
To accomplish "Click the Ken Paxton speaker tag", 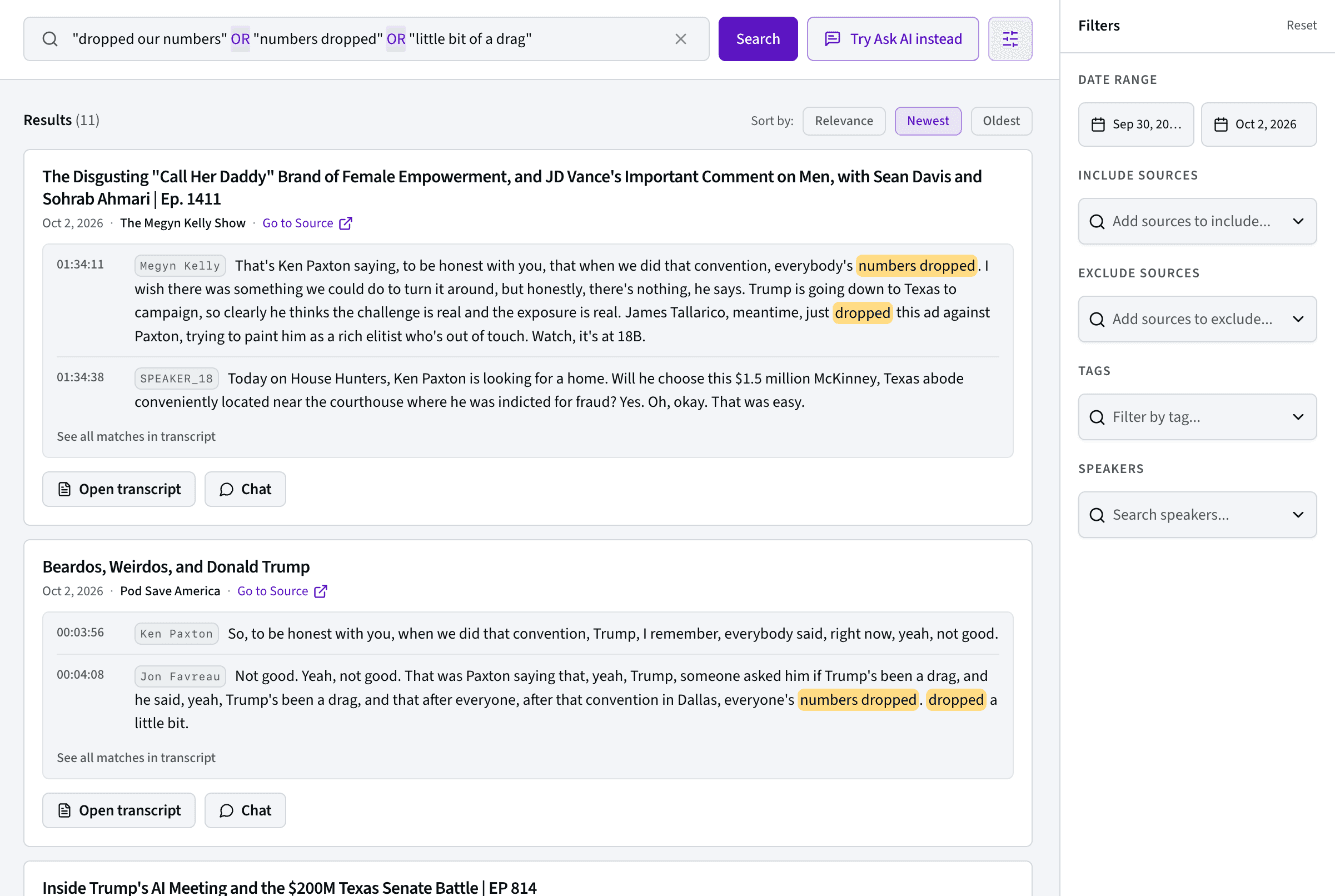I will pos(177,634).
